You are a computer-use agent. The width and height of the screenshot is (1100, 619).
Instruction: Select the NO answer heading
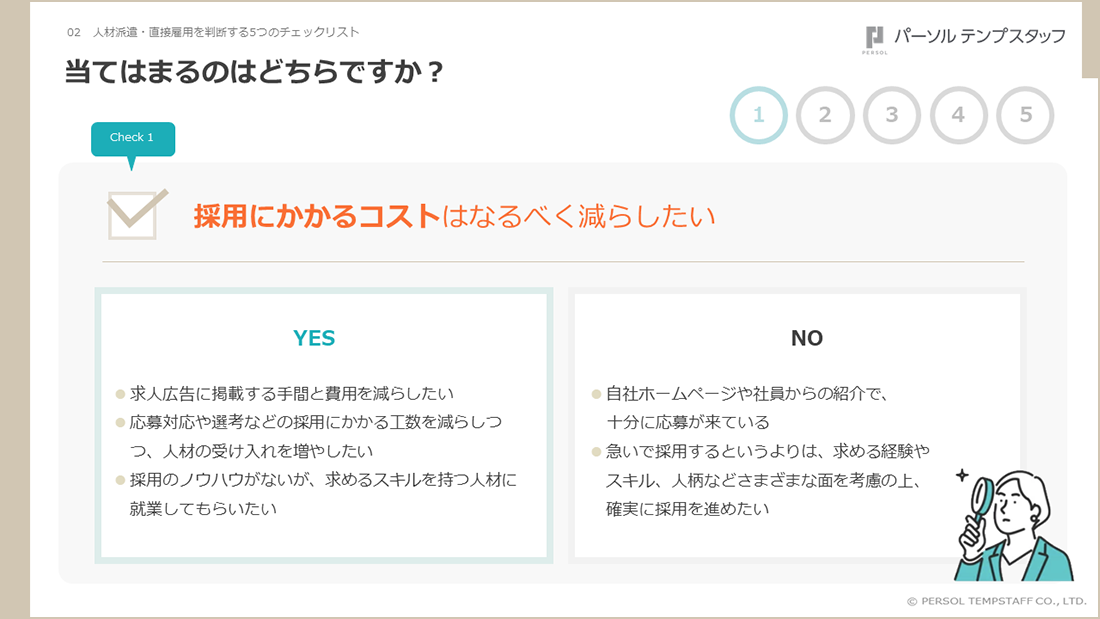pos(807,338)
